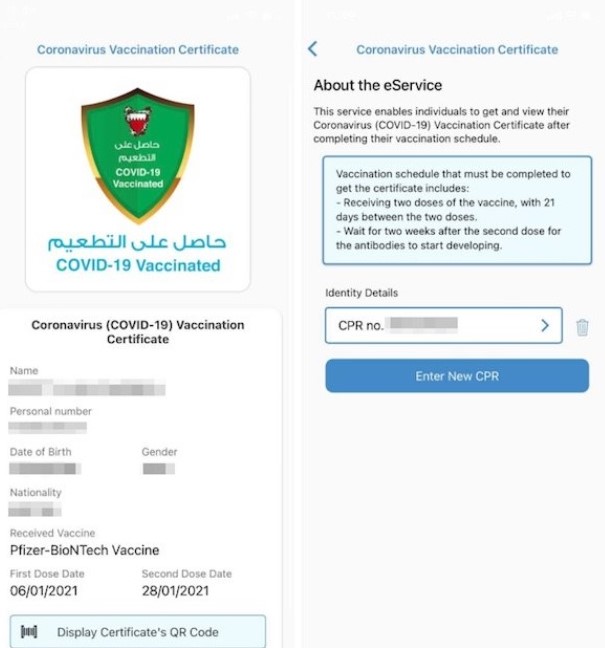Tap the certificate title beside back arrow

tap(457, 49)
